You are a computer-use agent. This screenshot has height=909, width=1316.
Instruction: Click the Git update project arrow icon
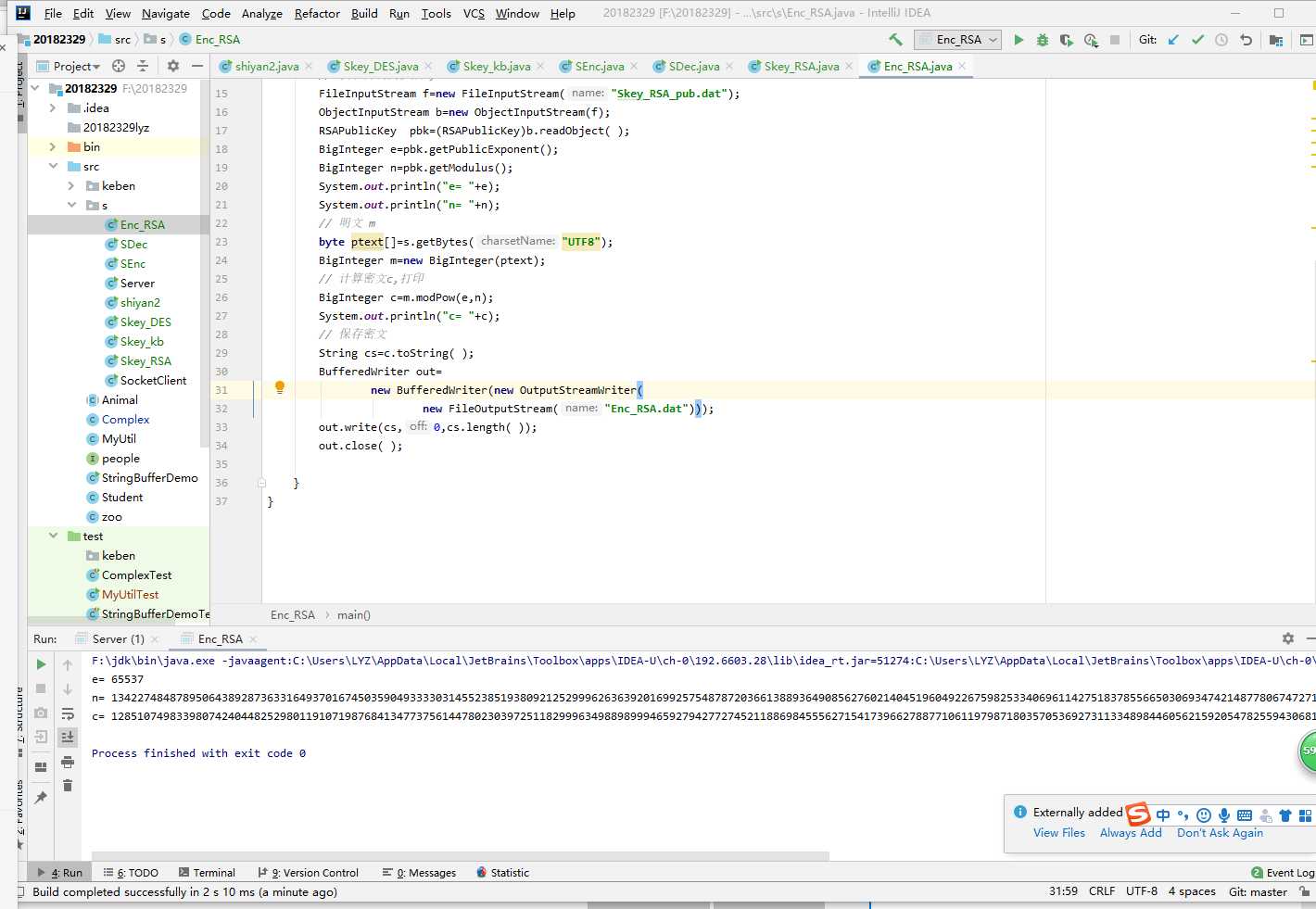coord(1173,40)
